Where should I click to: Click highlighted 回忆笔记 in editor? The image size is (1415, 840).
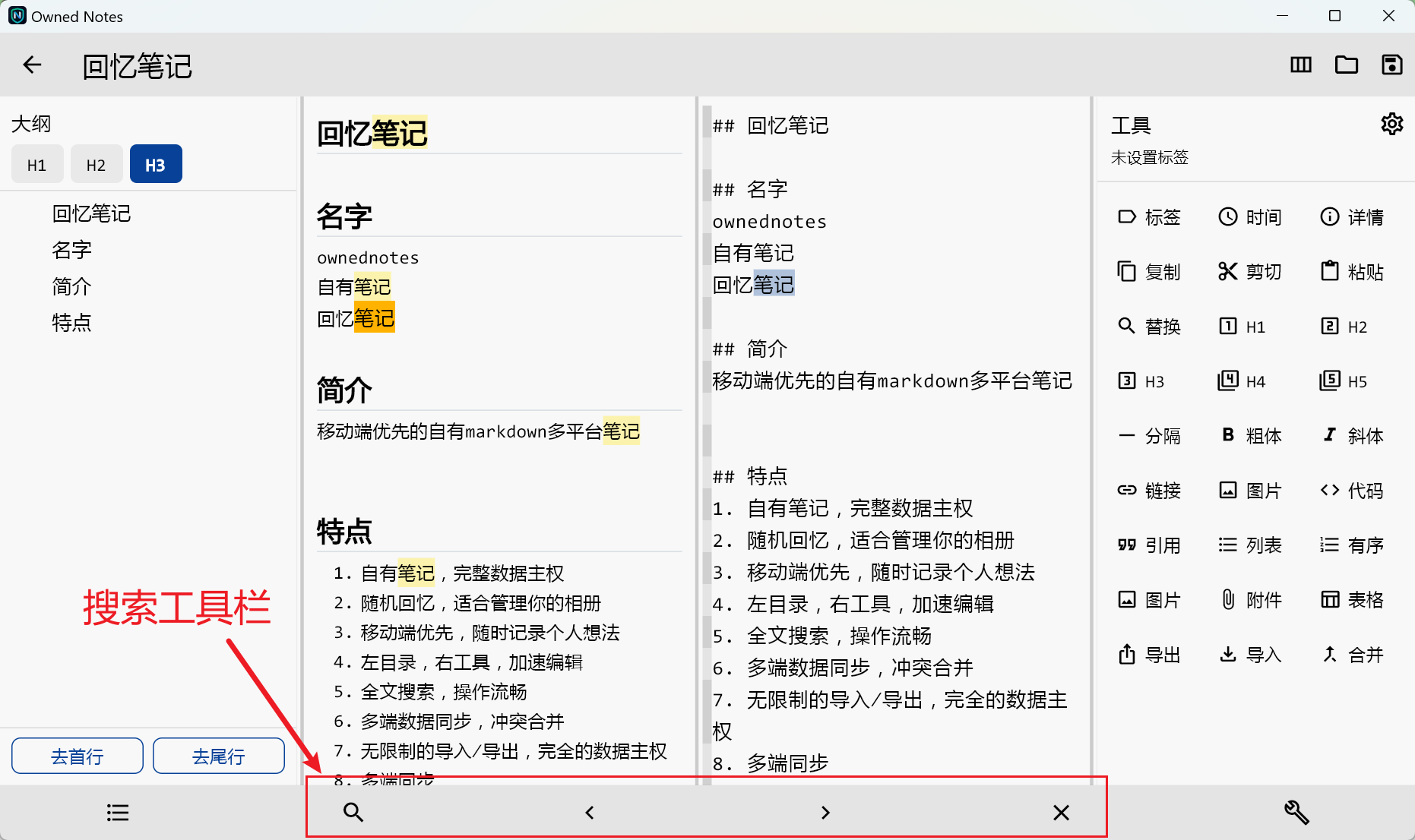coord(753,285)
